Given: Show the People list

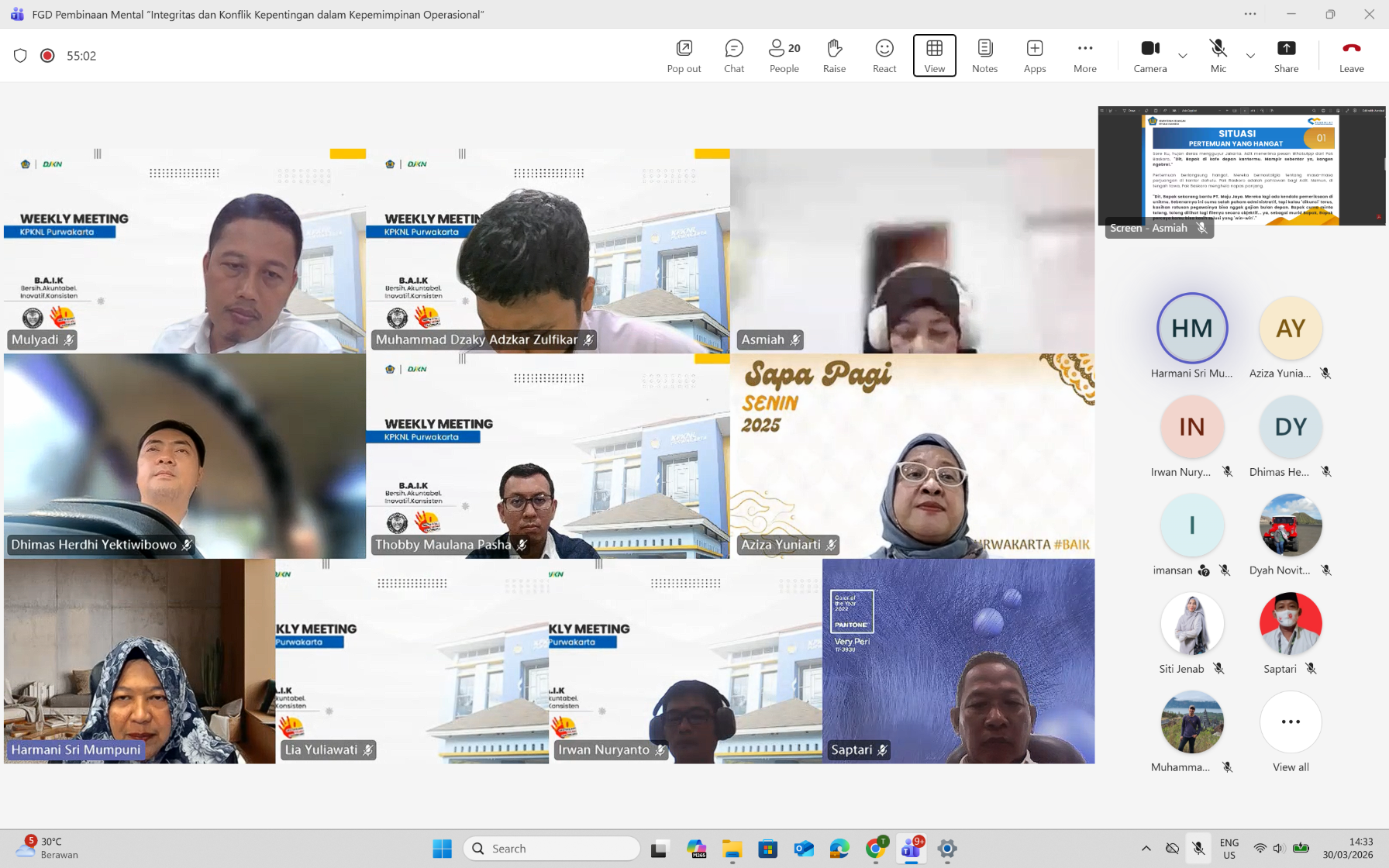Looking at the screenshot, I should click(784, 55).
